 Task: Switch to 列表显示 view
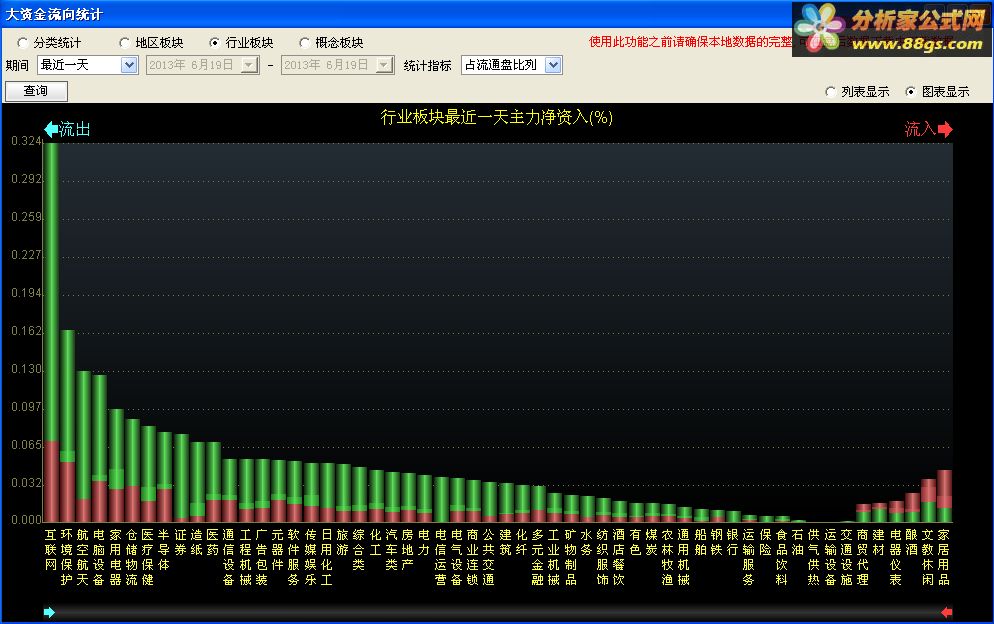pos(830,91)
